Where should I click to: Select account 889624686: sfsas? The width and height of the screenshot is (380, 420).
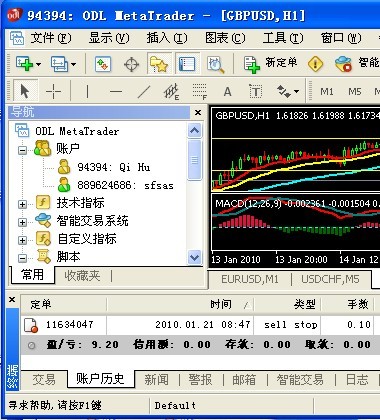pyautogui.click(x=125, y=185)
